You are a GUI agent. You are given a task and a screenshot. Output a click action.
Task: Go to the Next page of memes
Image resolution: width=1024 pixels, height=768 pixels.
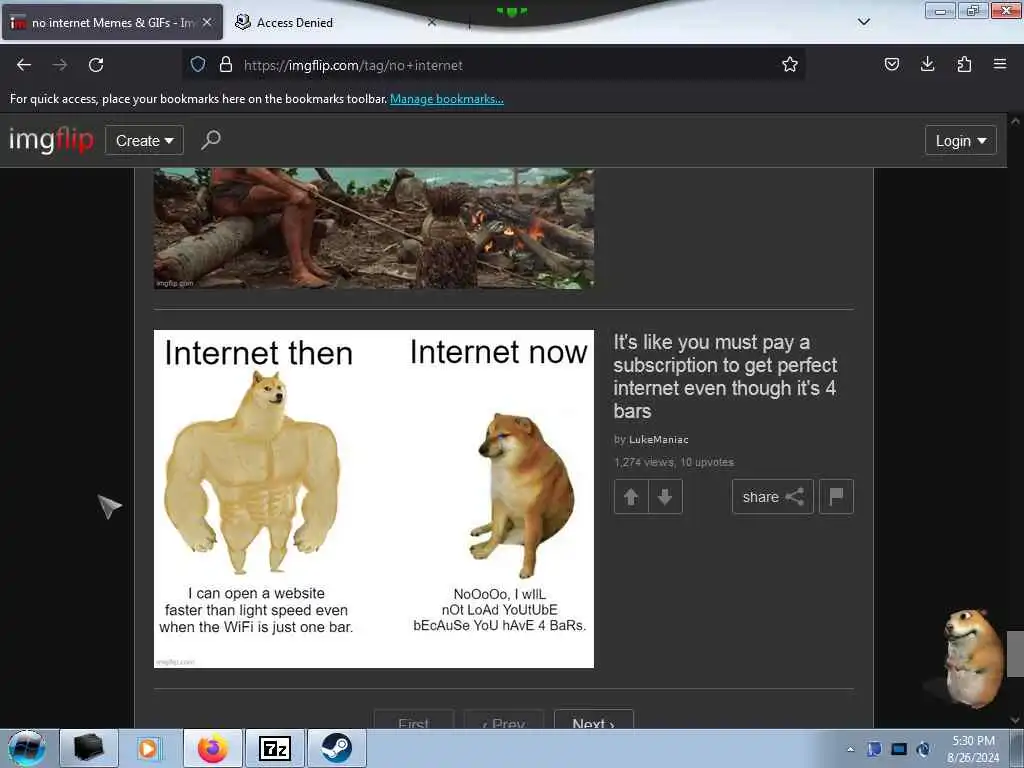(593, 721)
